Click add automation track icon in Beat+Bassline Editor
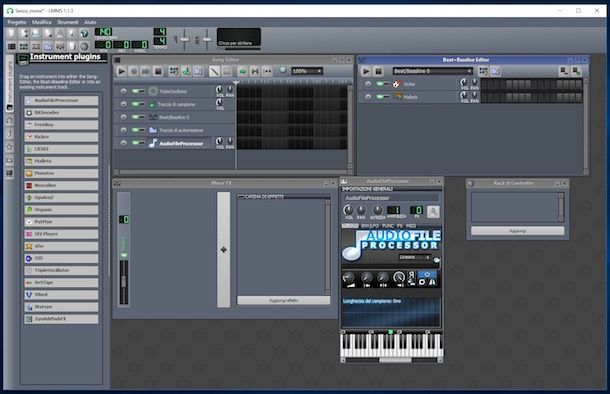 click(496, 71)
